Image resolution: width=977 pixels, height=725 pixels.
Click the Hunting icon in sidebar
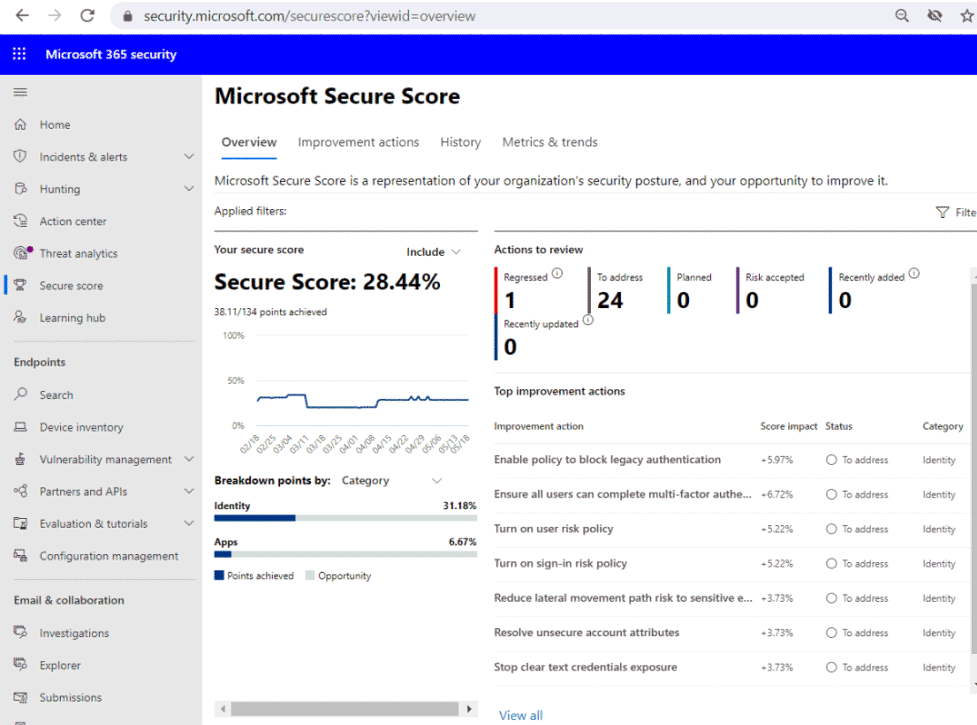pos(21,189)
